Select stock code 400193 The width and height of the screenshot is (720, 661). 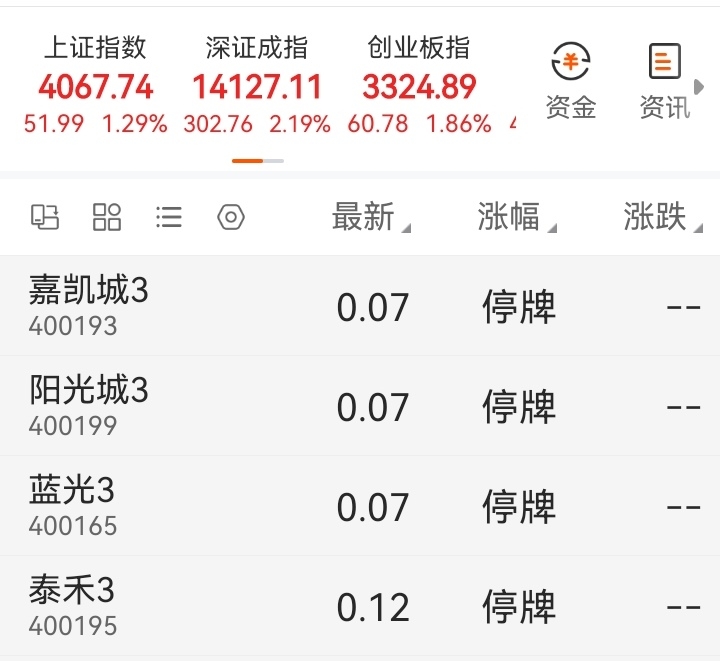pyautogui.click(x=73, y=326)
